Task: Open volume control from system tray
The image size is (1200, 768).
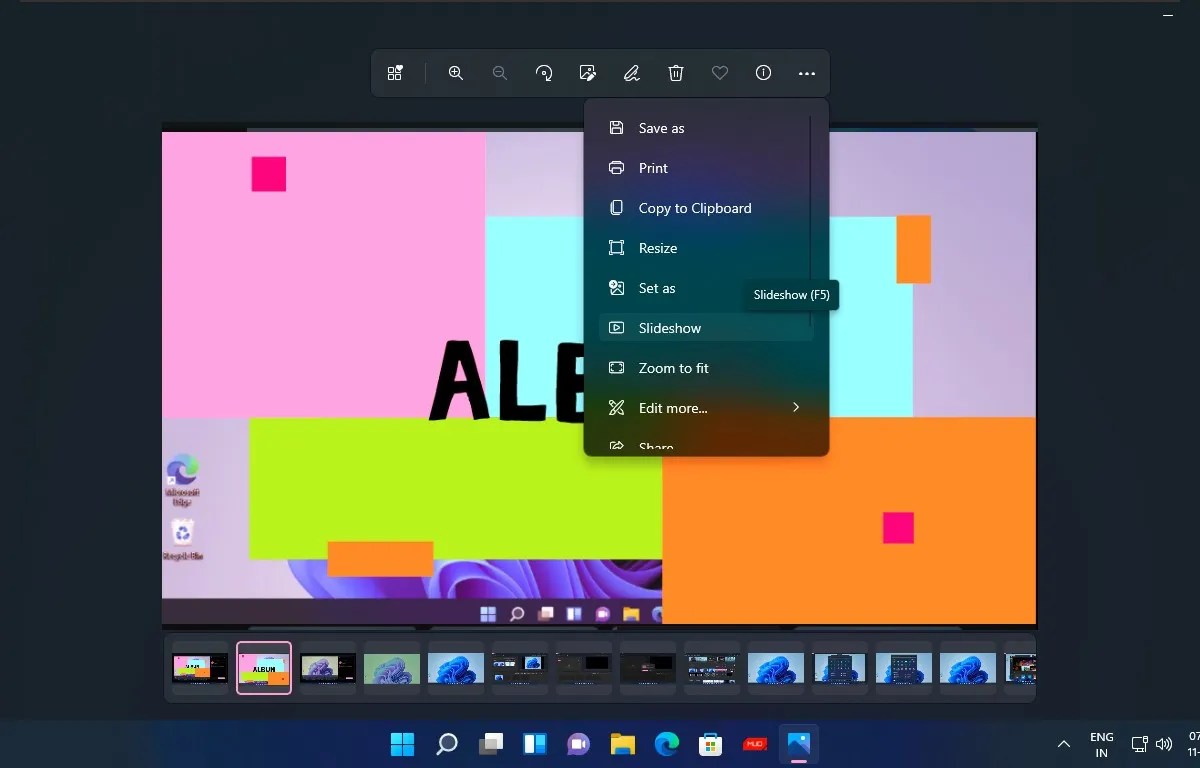Action: pyautogui.click(x=1163, y=744)
